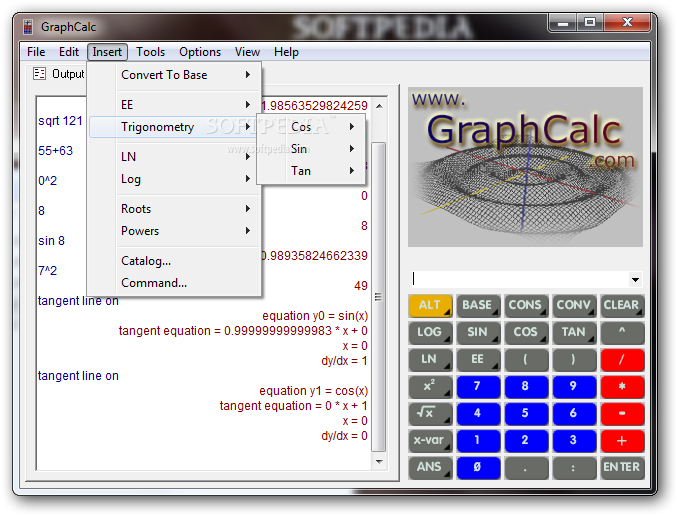Click the red plus key

click(x=622, y=441)
